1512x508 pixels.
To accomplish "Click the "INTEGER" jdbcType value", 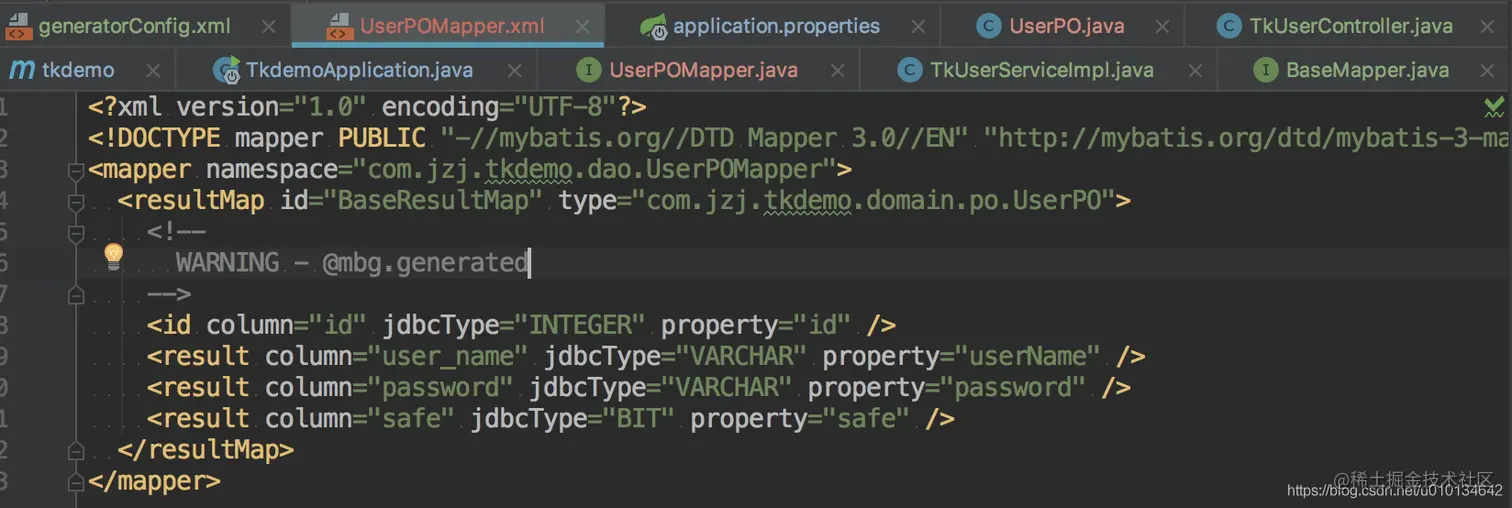I will [x=580, y=324].
